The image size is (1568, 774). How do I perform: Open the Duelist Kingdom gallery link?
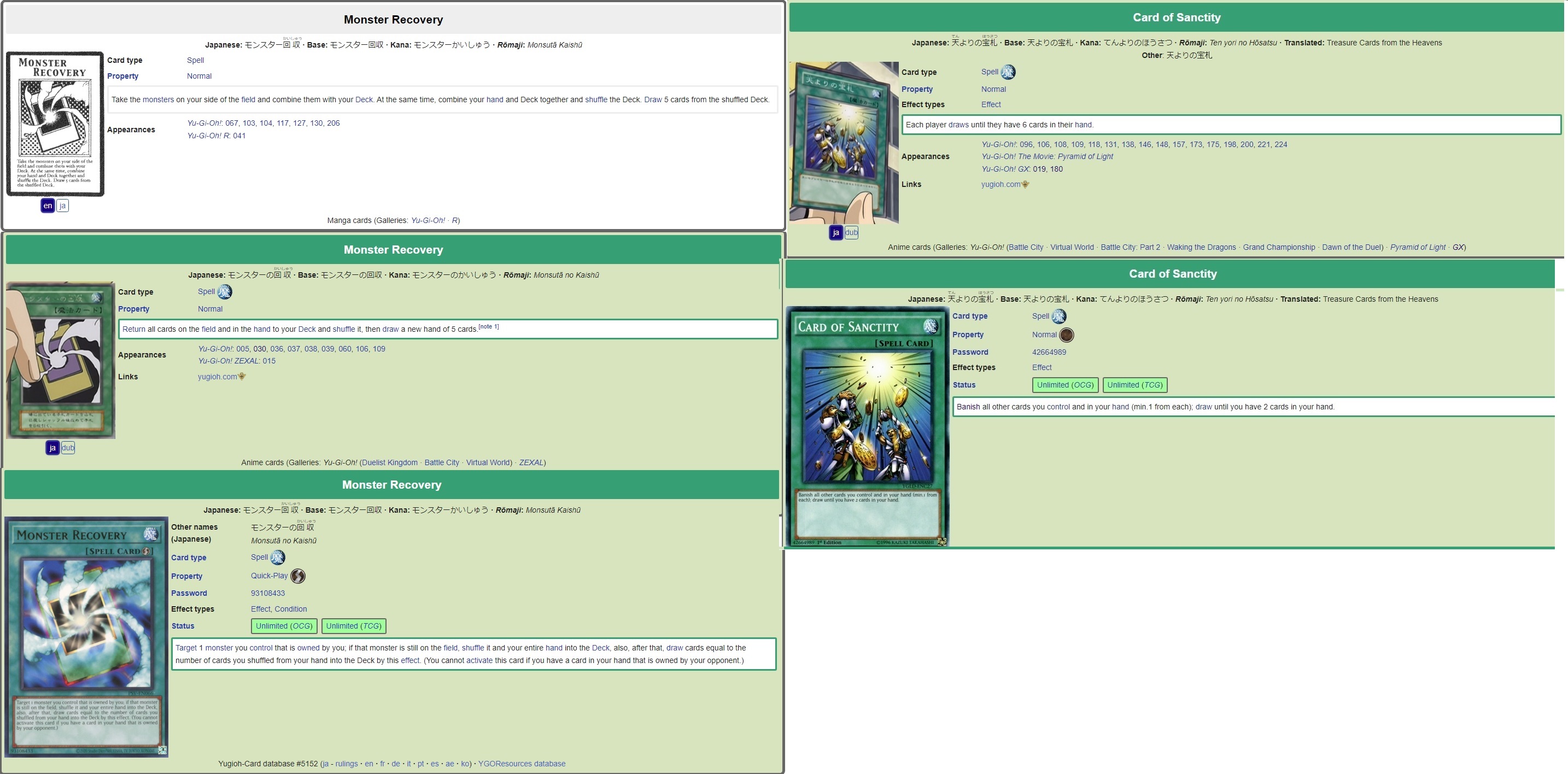pos(390,462)
